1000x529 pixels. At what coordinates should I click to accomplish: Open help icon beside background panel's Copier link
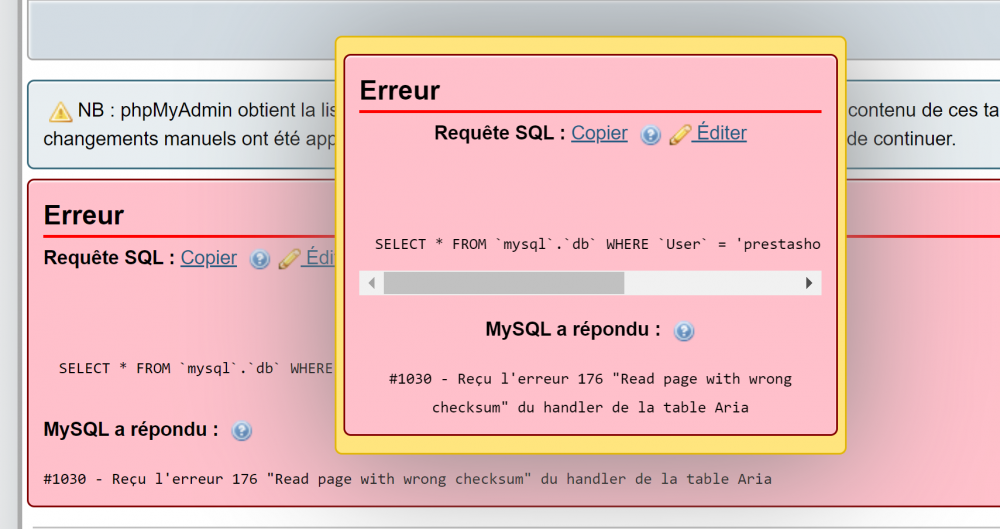260,259
